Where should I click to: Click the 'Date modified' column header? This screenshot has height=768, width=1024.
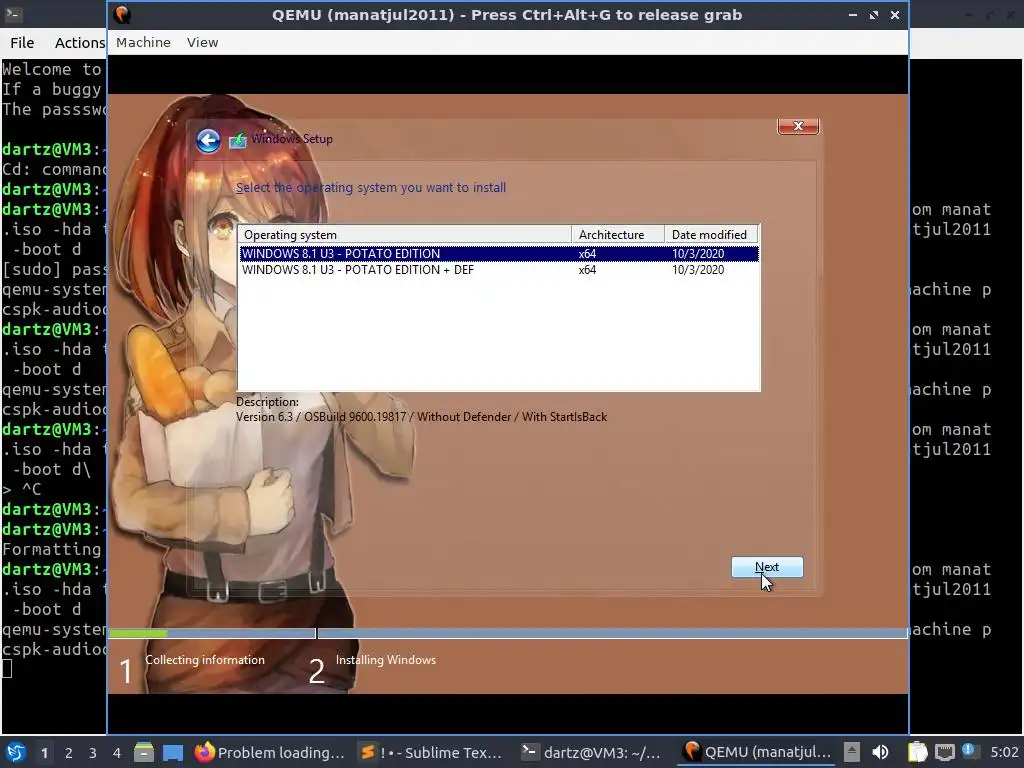pyautogui.click(x=711, y=234)
